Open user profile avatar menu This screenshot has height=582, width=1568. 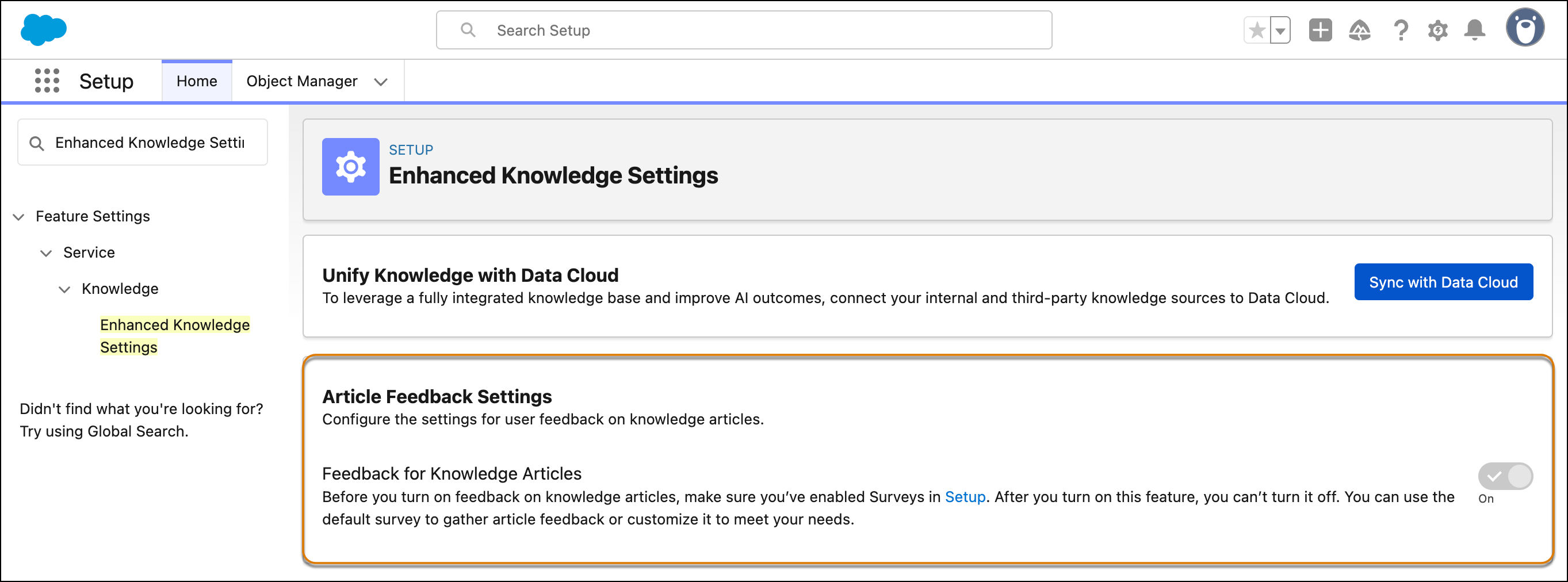(1525, 28)
